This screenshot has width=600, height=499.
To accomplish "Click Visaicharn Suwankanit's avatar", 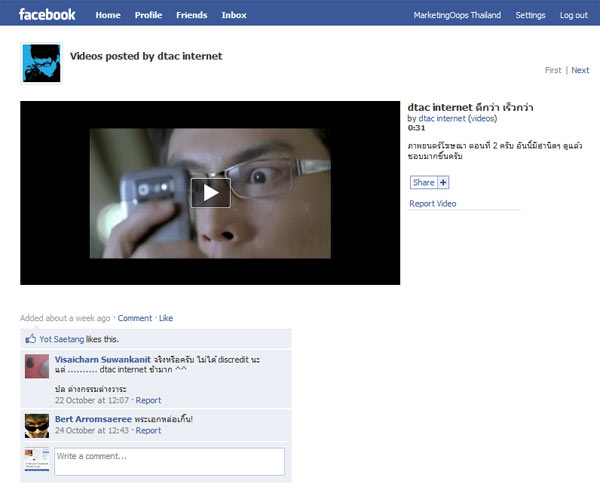I will click(37, 366).
